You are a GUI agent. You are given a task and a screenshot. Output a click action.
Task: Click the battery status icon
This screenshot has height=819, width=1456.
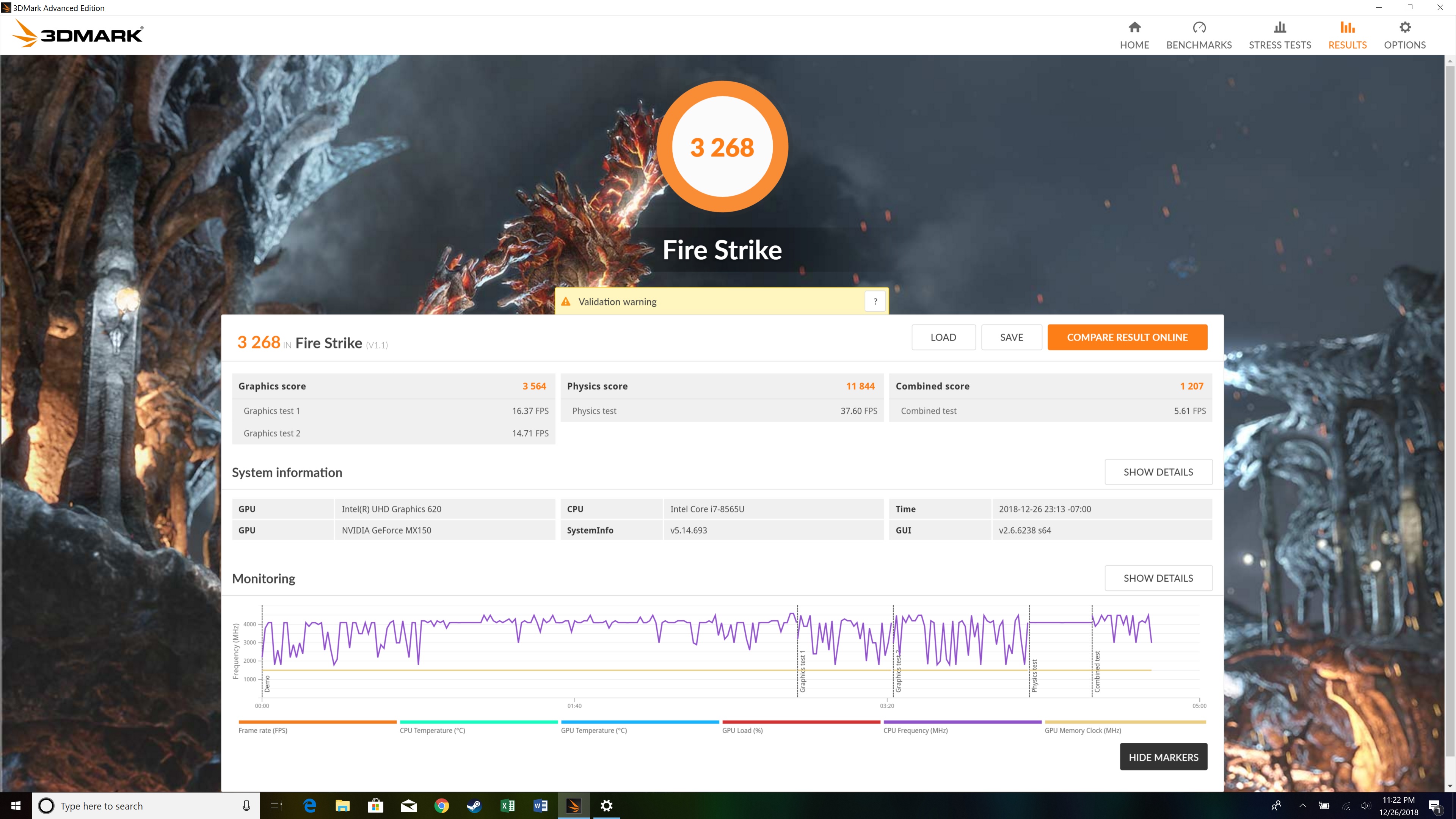pos(1324,806)
